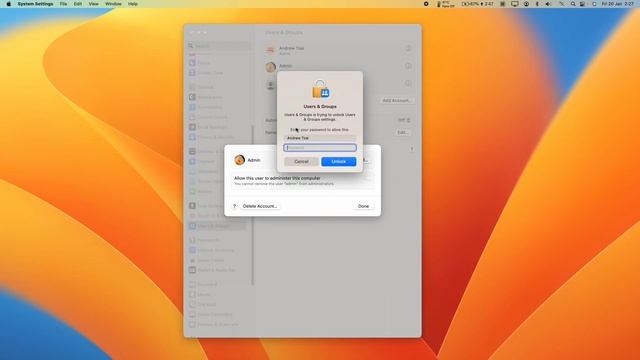Click the date and time in the menu bar

point(618,4)
